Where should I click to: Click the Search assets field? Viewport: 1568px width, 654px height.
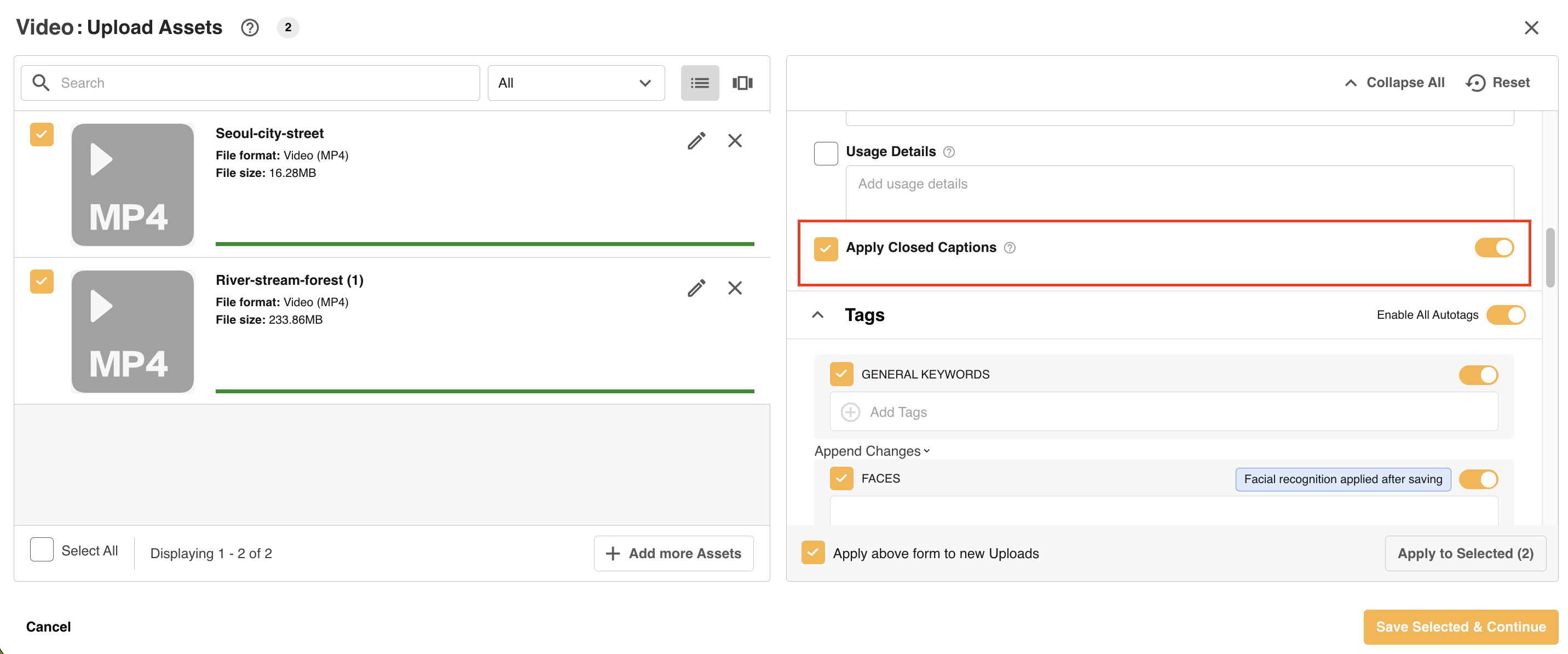(250, 83)
